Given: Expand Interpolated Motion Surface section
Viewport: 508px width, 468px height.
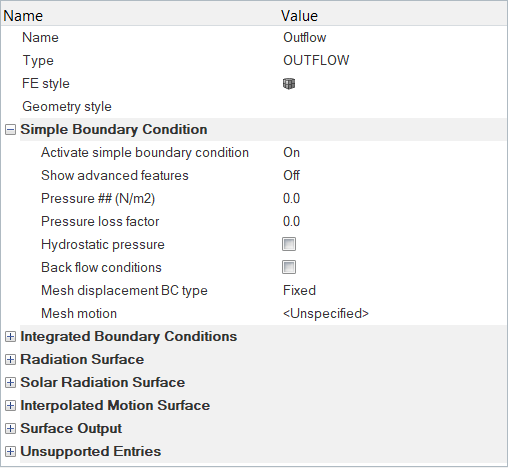Looking at the screenshot, I should coord(10,406).
